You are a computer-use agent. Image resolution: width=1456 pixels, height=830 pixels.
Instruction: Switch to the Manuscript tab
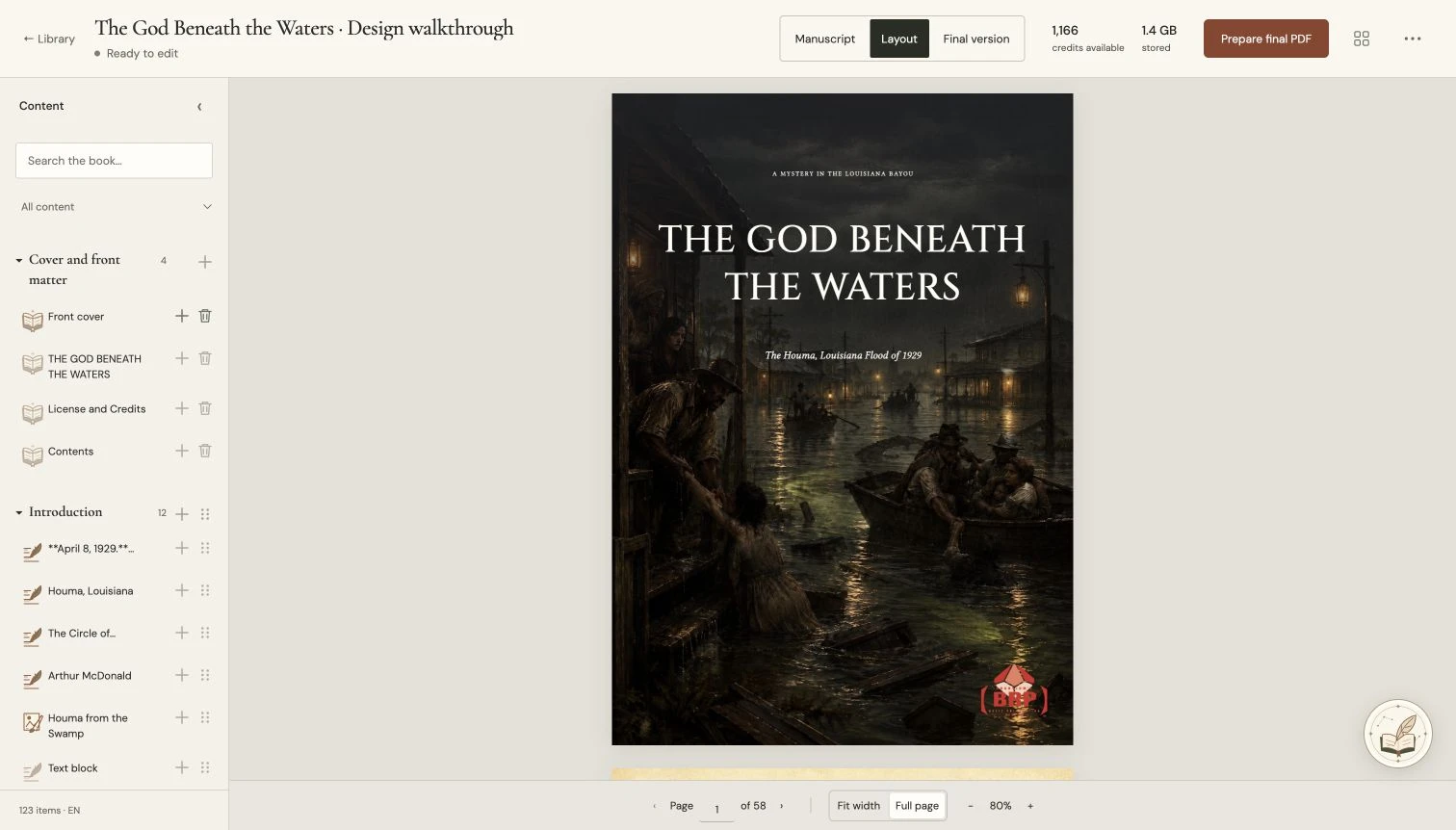pyautogui.click(x=825, y=39)
